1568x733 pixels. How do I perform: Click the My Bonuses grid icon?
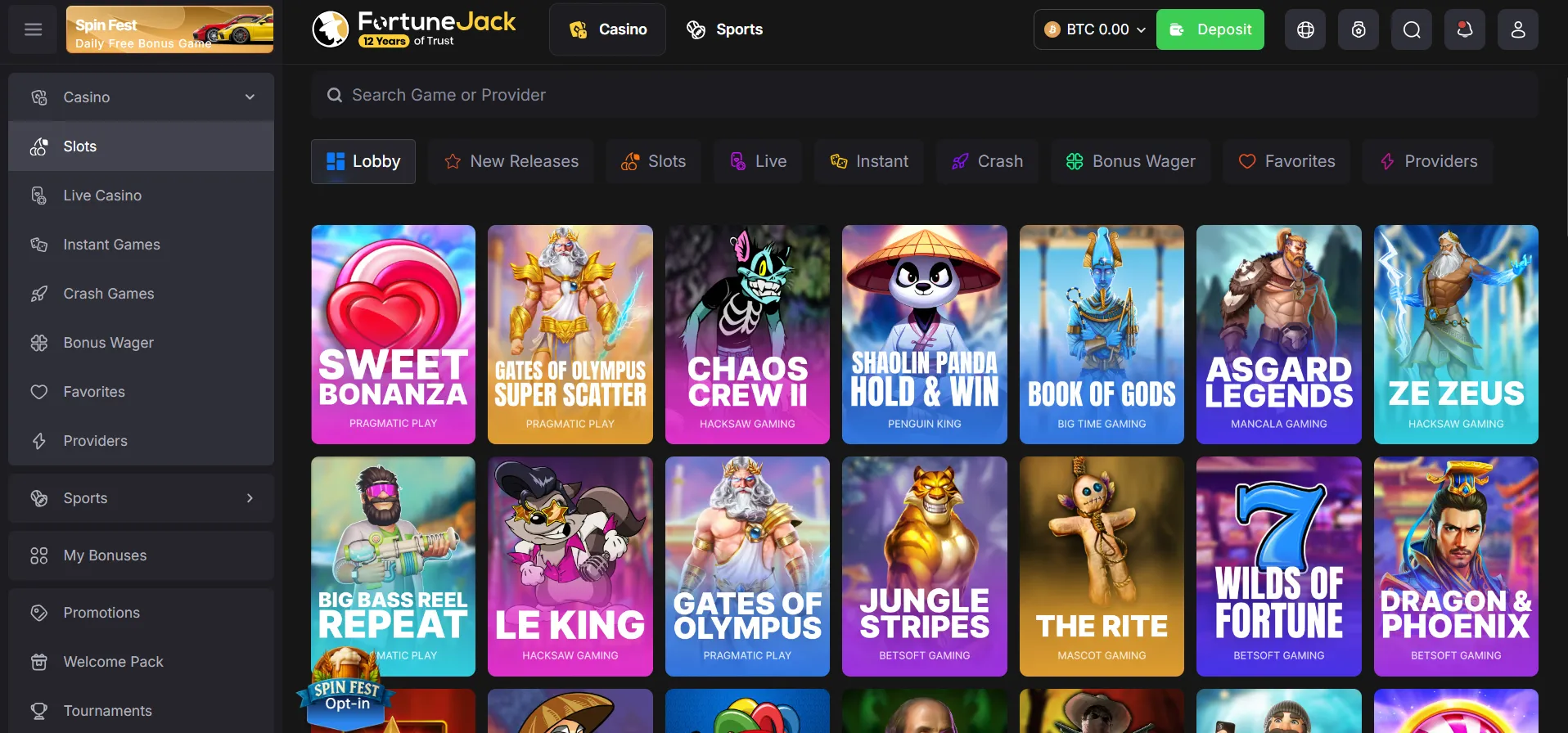[x=38, y=555]
